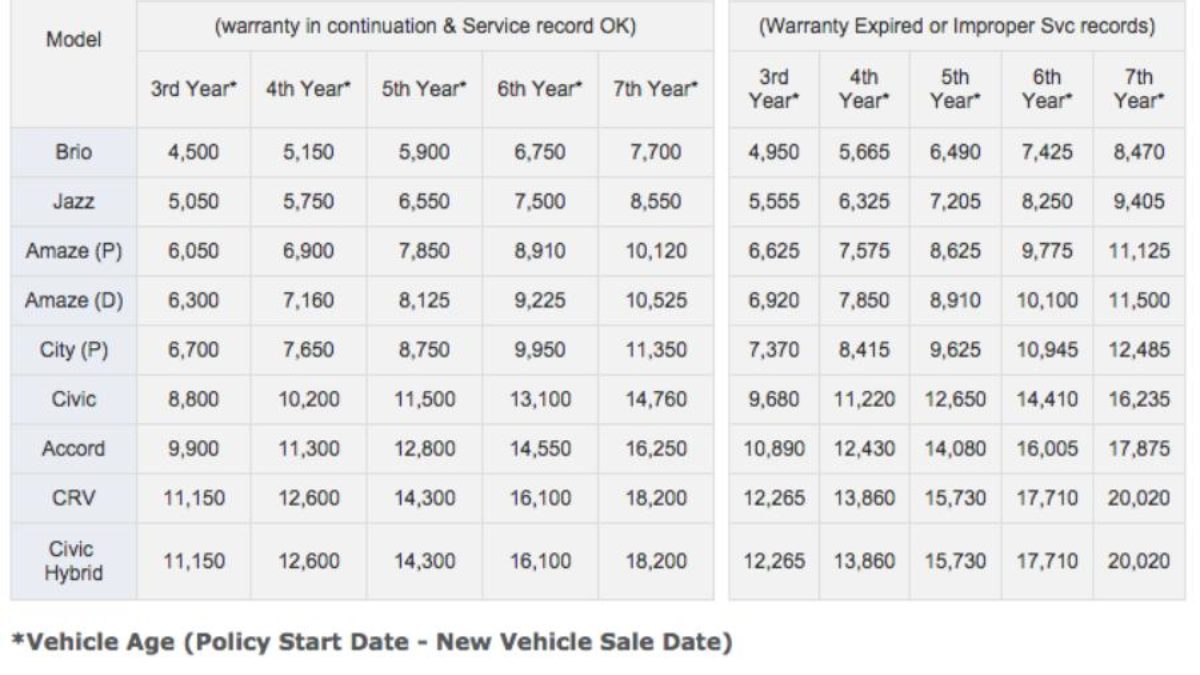Select the Civic Hybrid row label
This screenshot has width=1200, height=675.
(x=73, y=562)
